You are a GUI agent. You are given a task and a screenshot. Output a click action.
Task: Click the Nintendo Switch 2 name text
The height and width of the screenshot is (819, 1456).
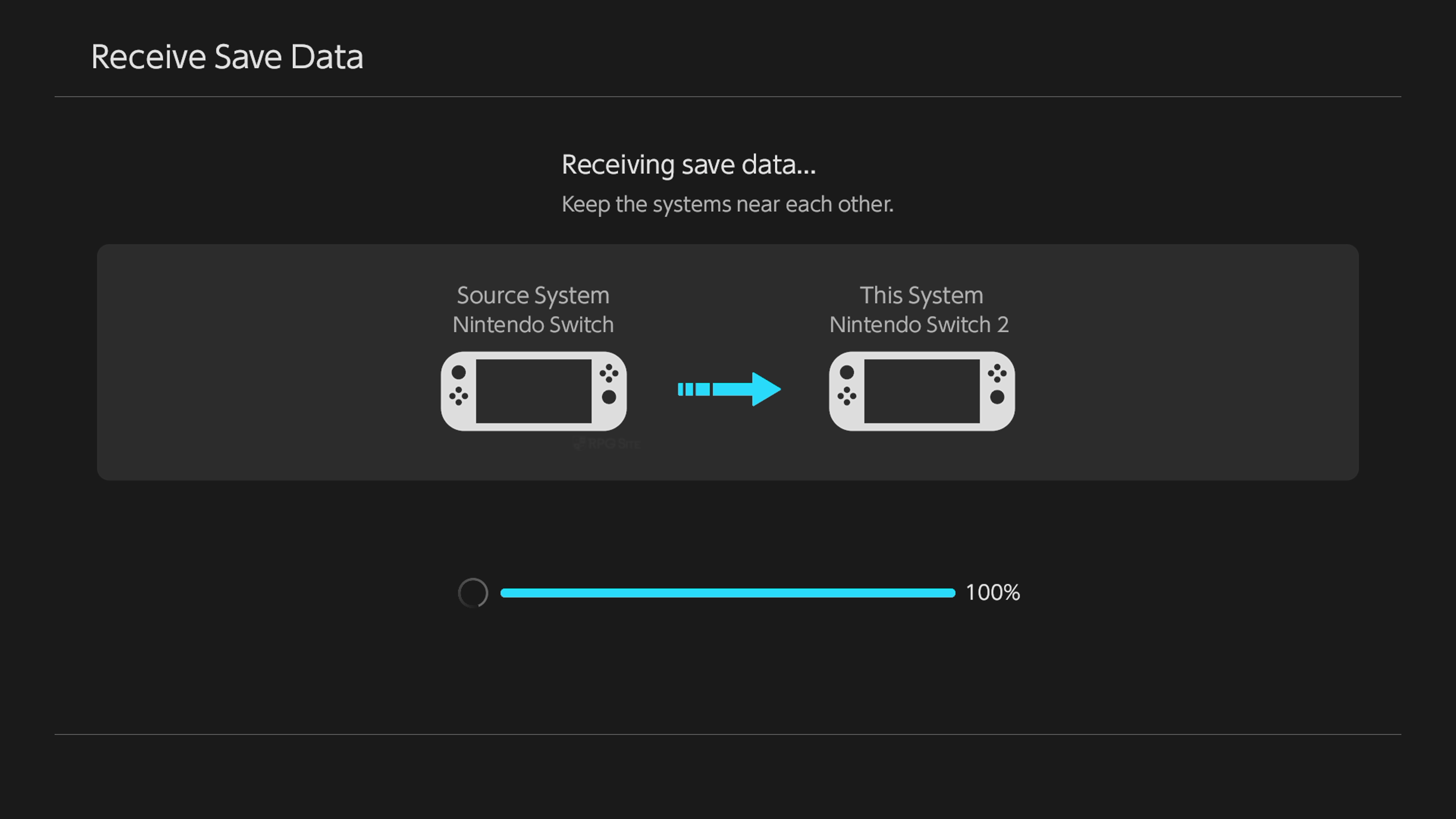click(x=919, y=325)
